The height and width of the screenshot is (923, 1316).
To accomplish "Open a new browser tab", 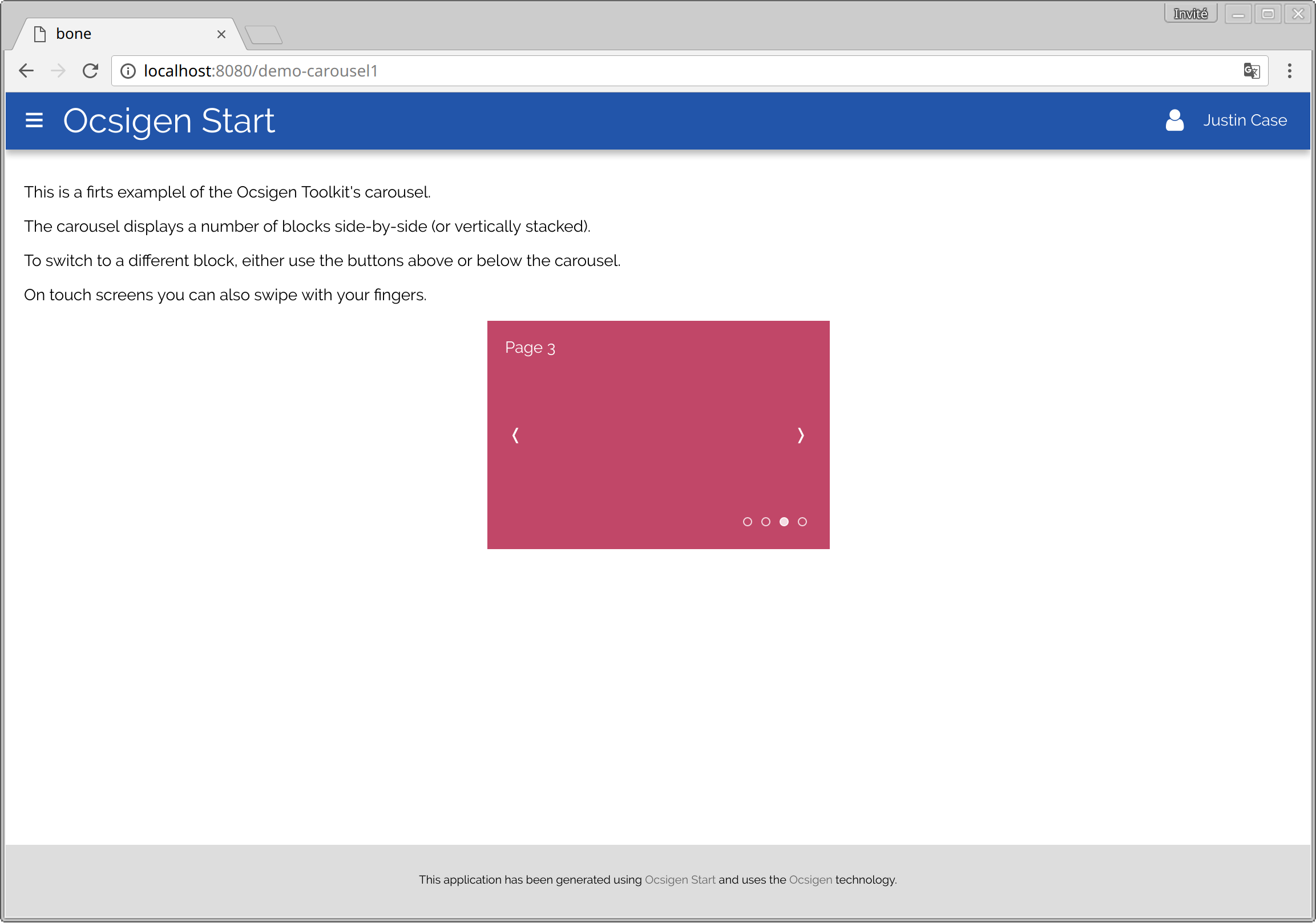I will tap(264, 34).
